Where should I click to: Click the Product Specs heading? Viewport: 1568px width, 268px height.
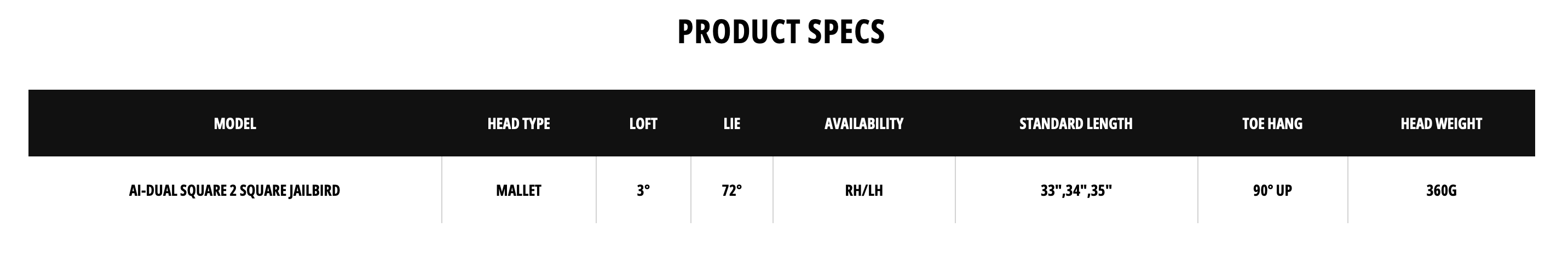781,32
